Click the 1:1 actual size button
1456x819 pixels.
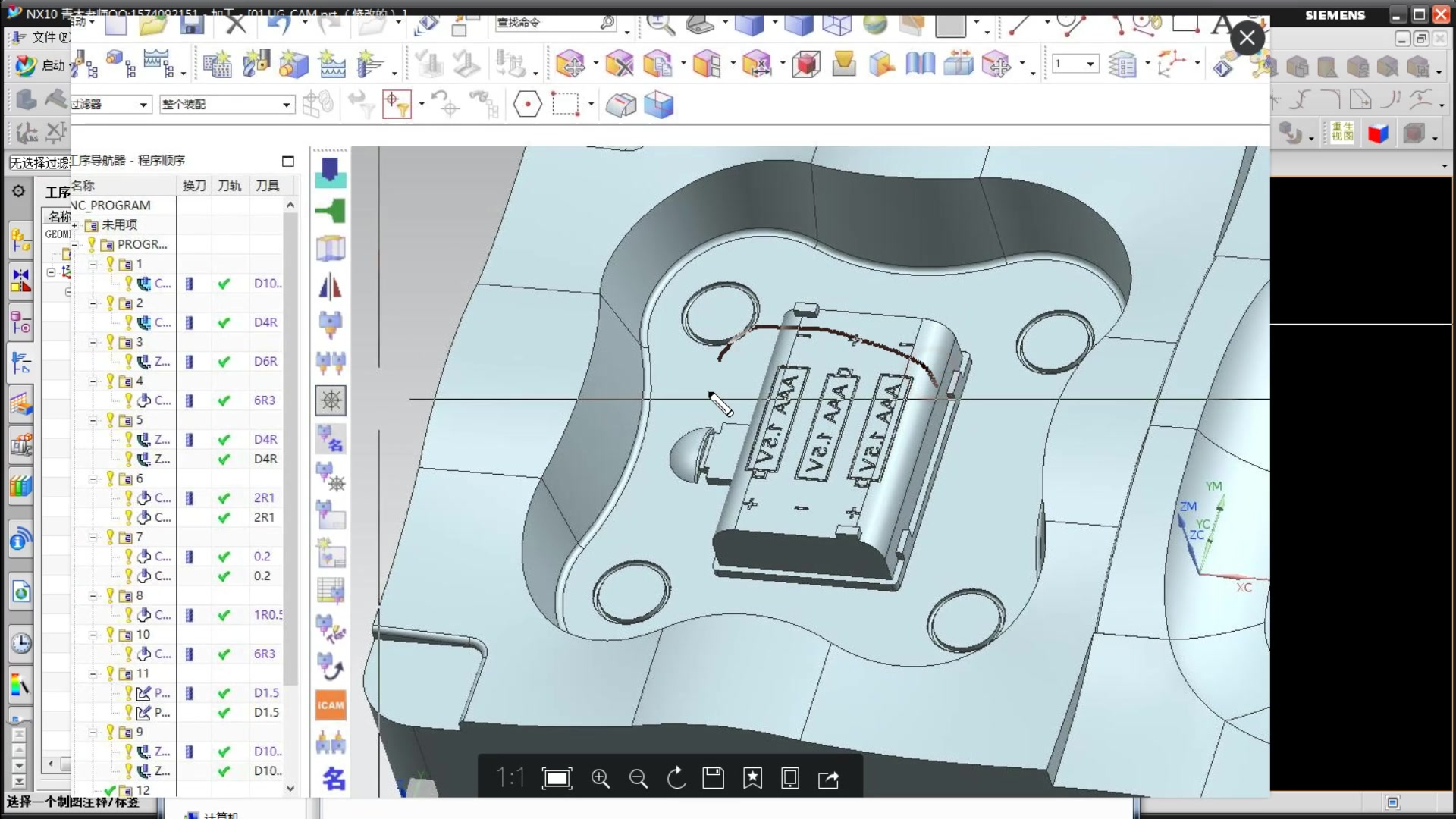click(x=510, y=779)
